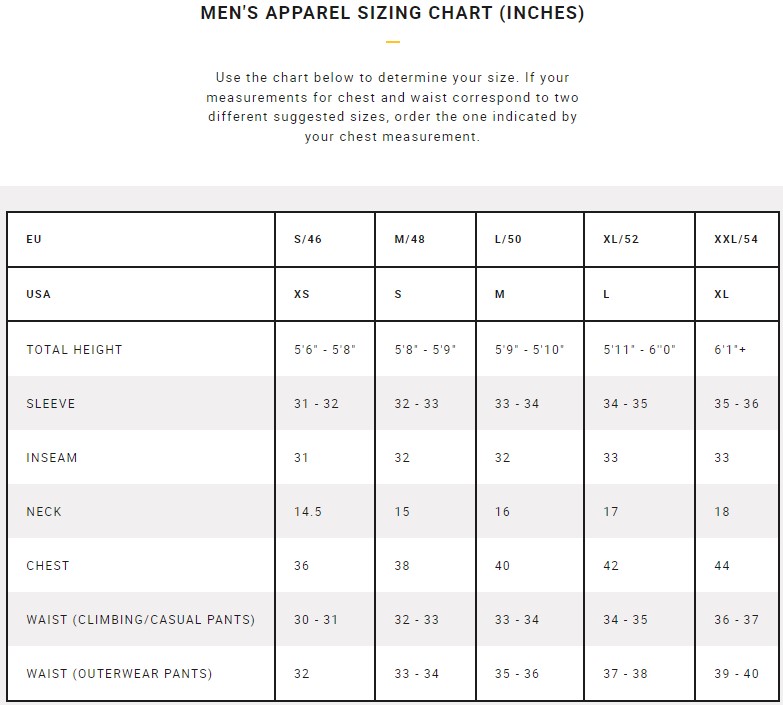Select chest measurement 42 cell
This screenshot has width=783, height=705.
(610, 566)
